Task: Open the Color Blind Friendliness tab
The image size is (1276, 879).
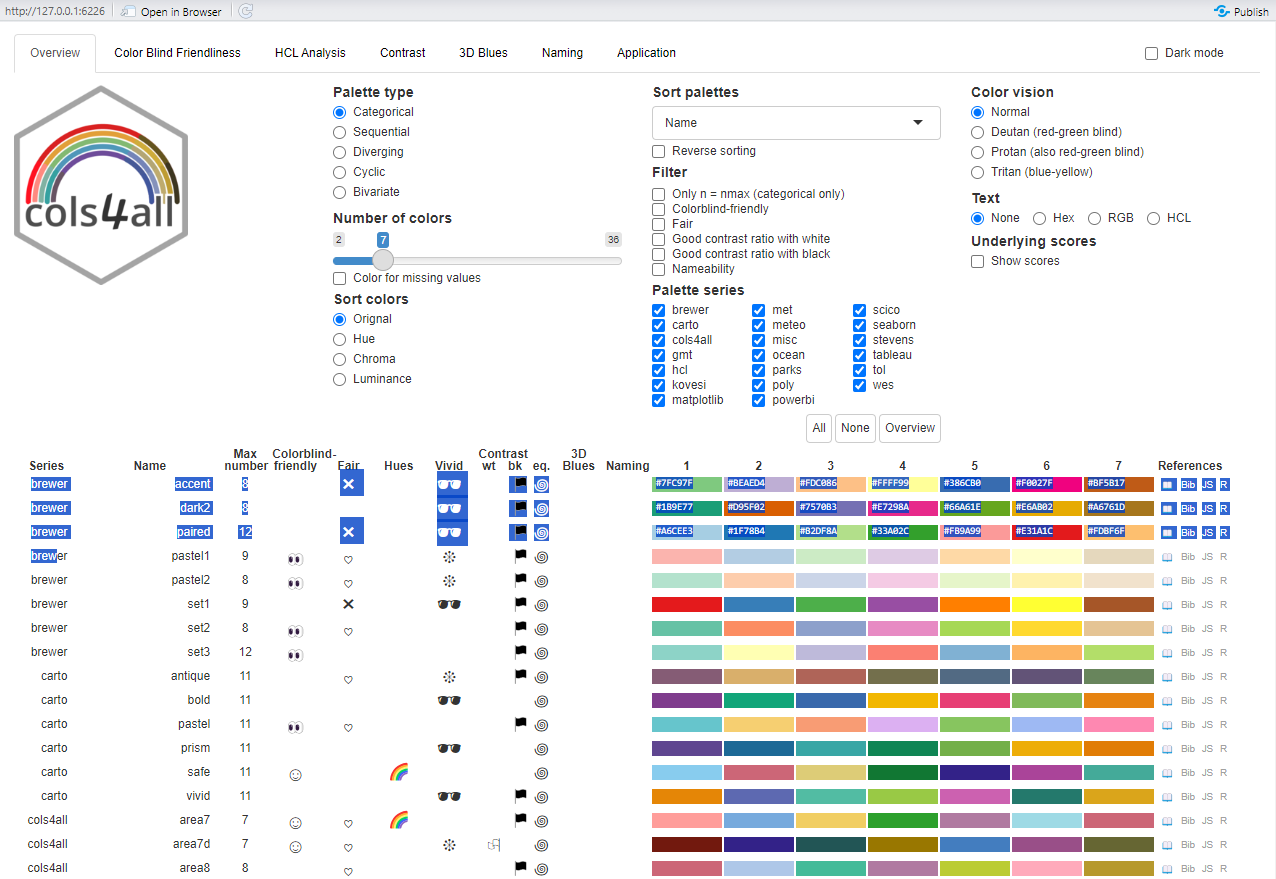Action: [x=177, y=53]
